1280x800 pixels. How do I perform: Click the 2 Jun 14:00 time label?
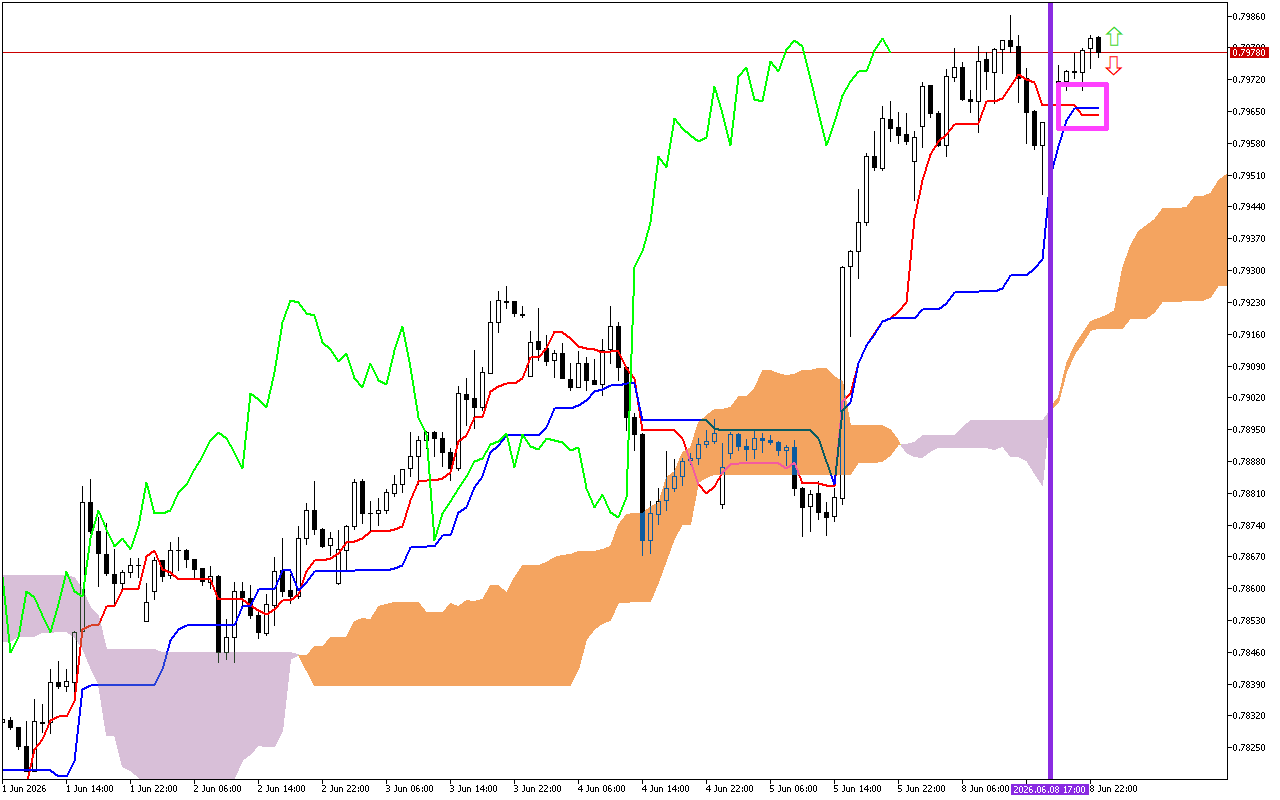click(x=281, y=789)
